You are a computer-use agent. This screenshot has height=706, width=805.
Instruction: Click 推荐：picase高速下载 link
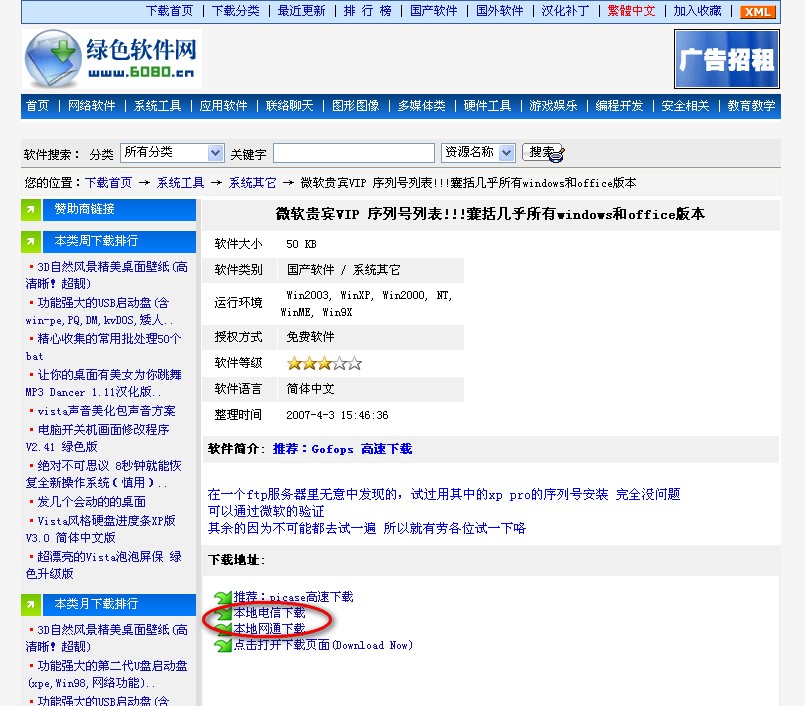coord(293,597)
